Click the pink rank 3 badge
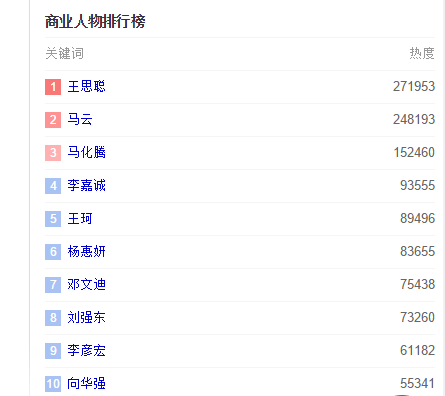The image size is (445, 396). [x=53, y=153]
